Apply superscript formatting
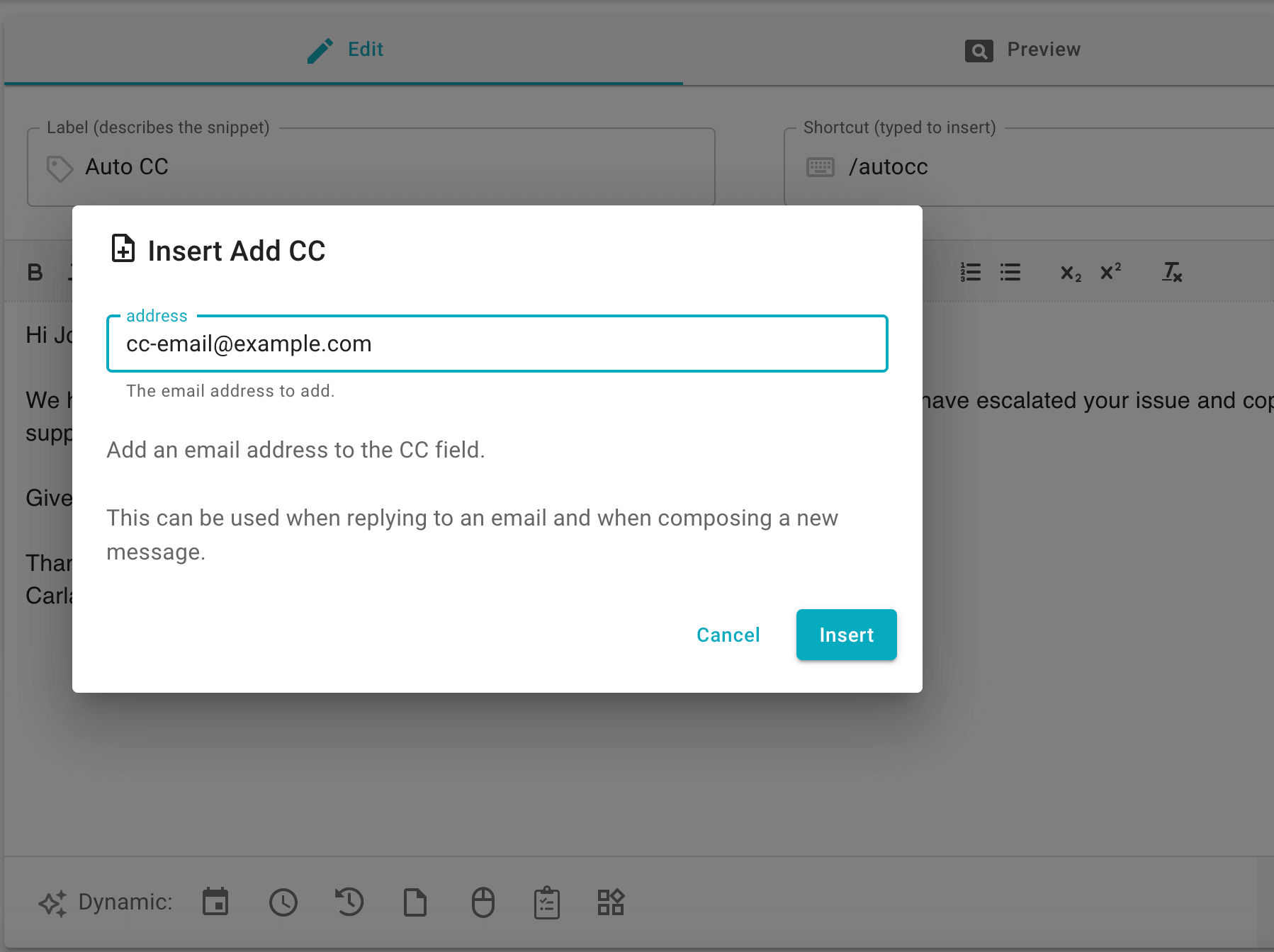 tap(1110, 272)
